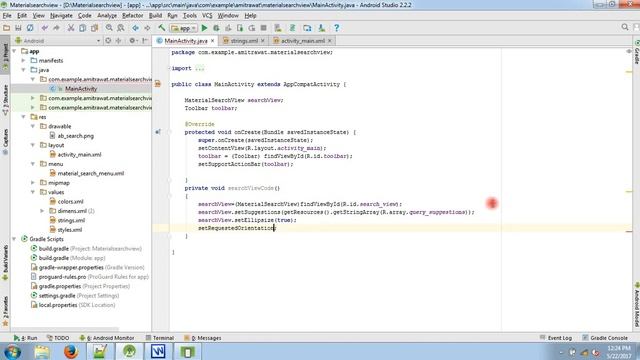
Task: Click the Debug app bug icon
Action: tap(216, 28)
